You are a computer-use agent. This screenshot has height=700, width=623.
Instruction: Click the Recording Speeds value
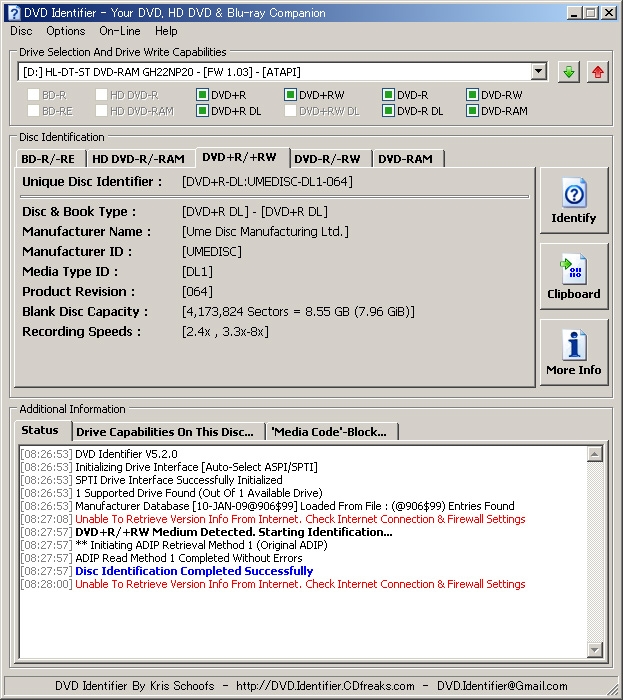pos(225,332)
